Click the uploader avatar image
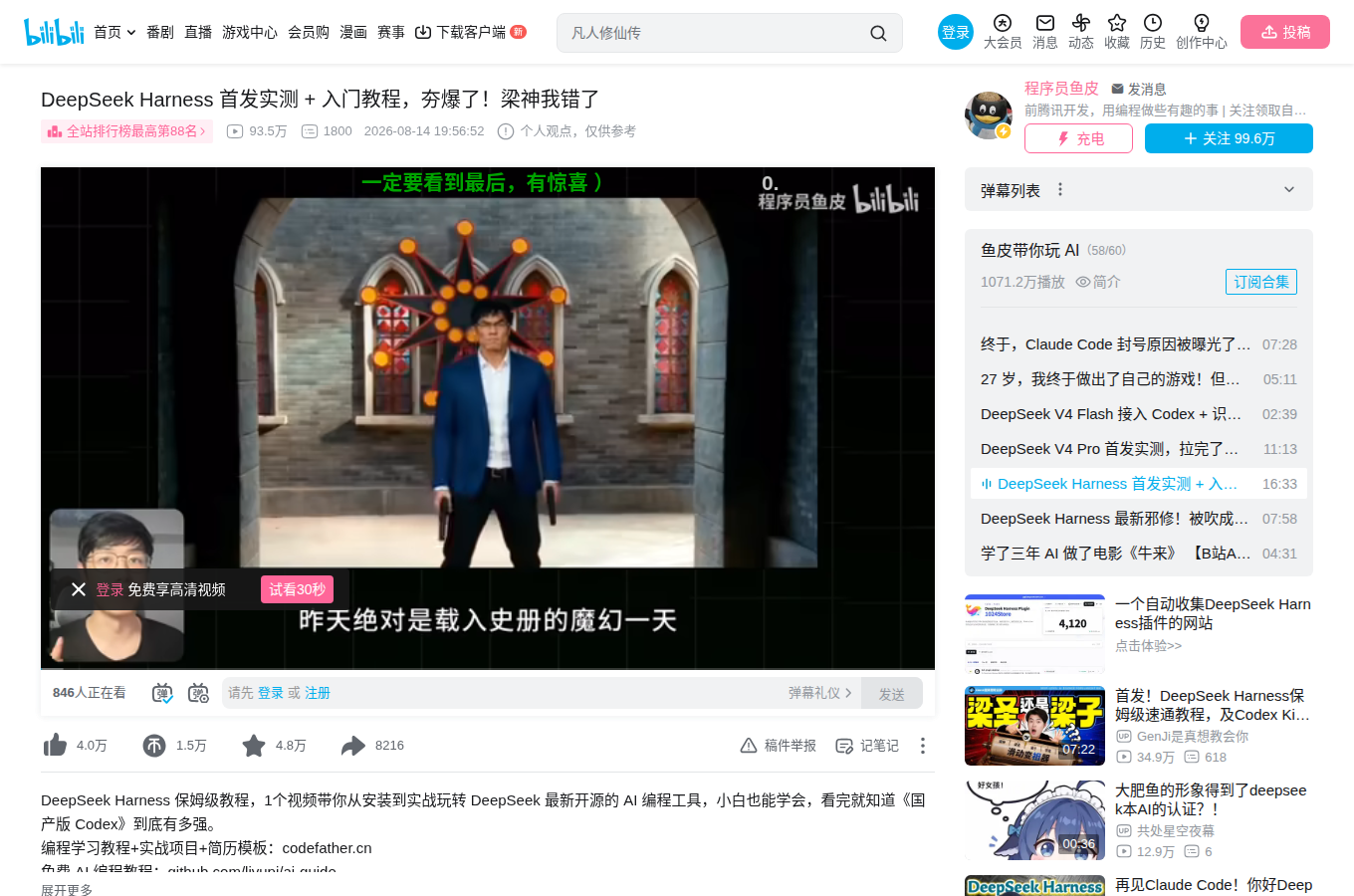 click(988, 114)
